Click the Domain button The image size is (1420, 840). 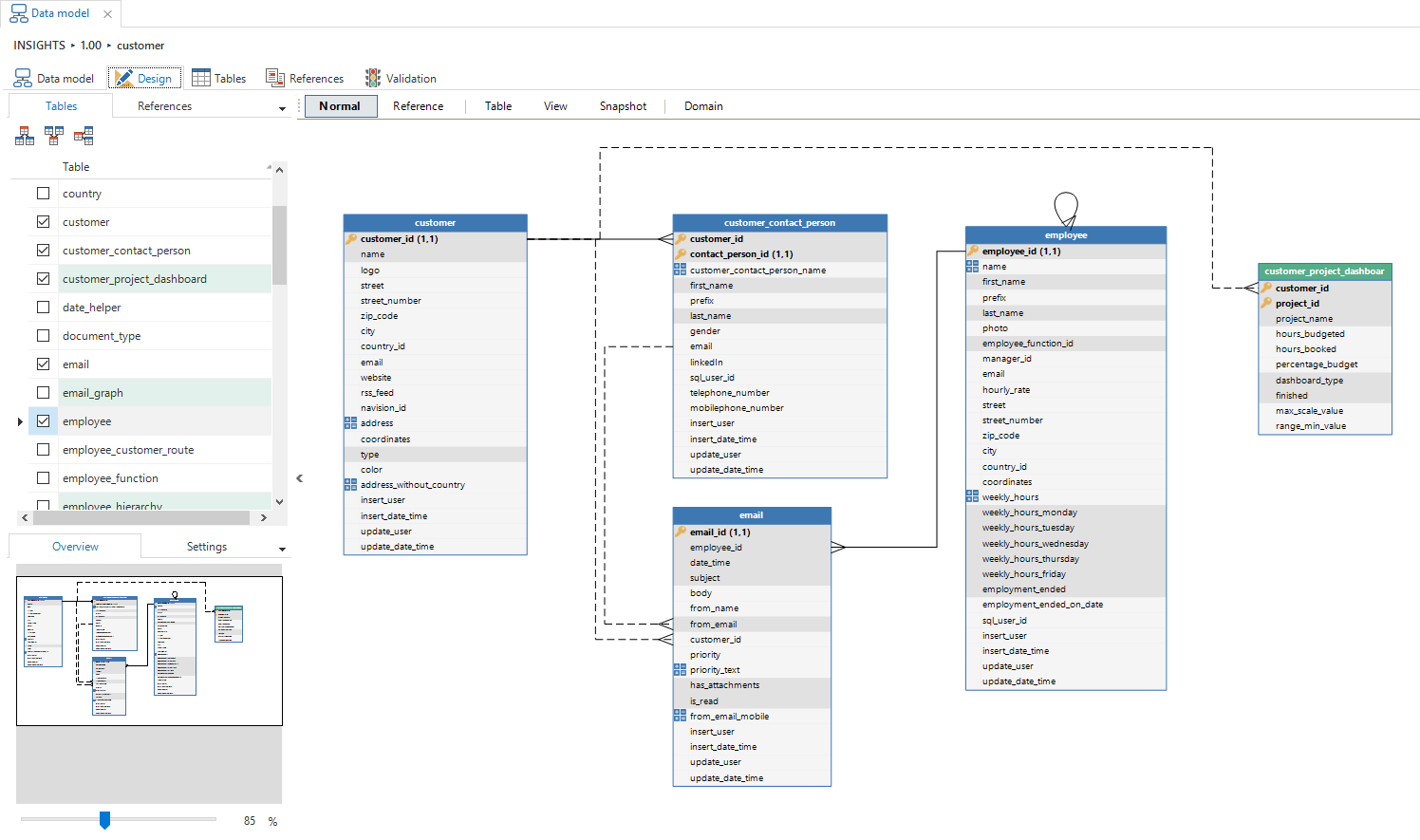pyautogui.click(x=703, y=106)
